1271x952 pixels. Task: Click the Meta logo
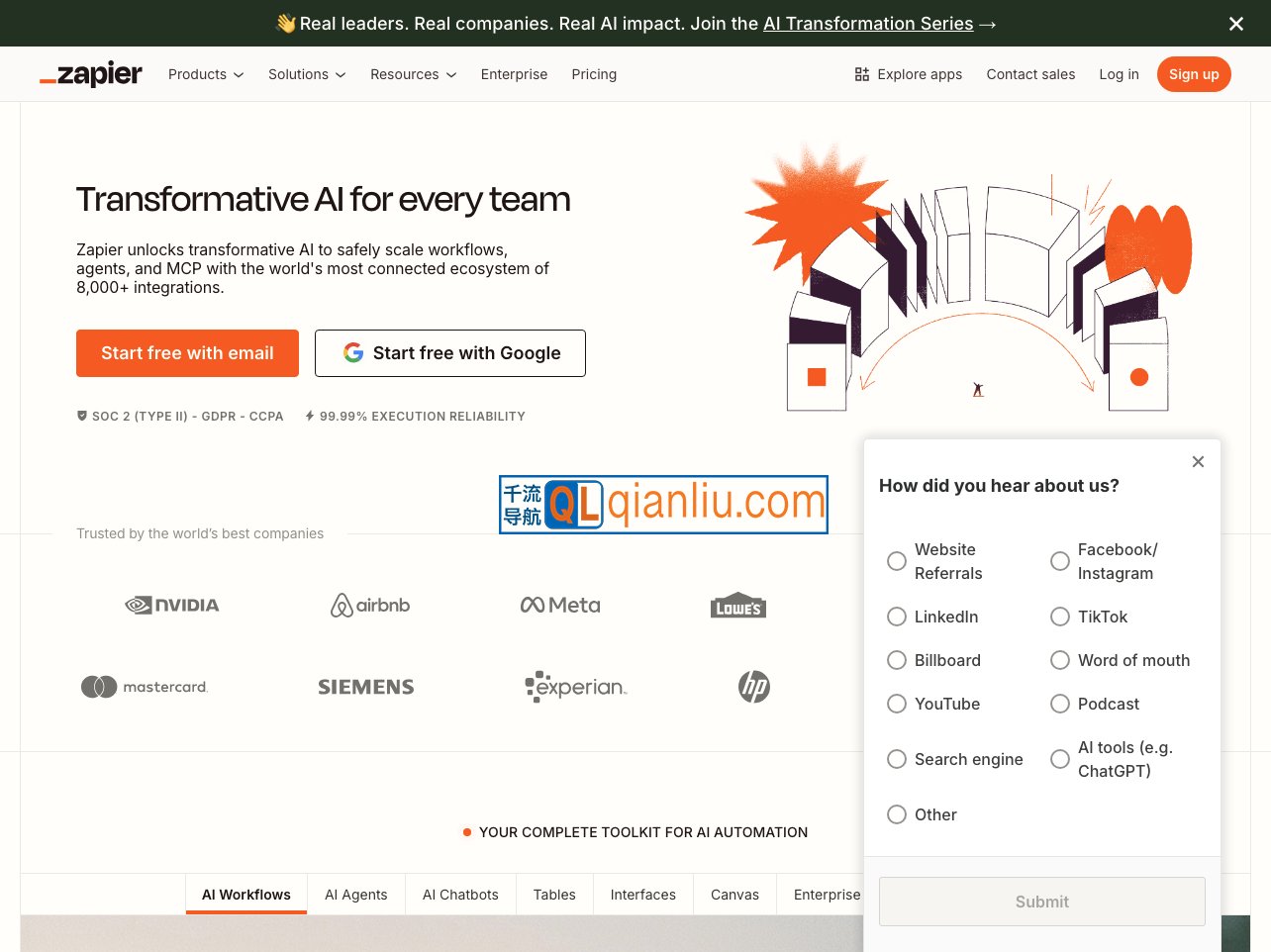click(x=560, y=605)
